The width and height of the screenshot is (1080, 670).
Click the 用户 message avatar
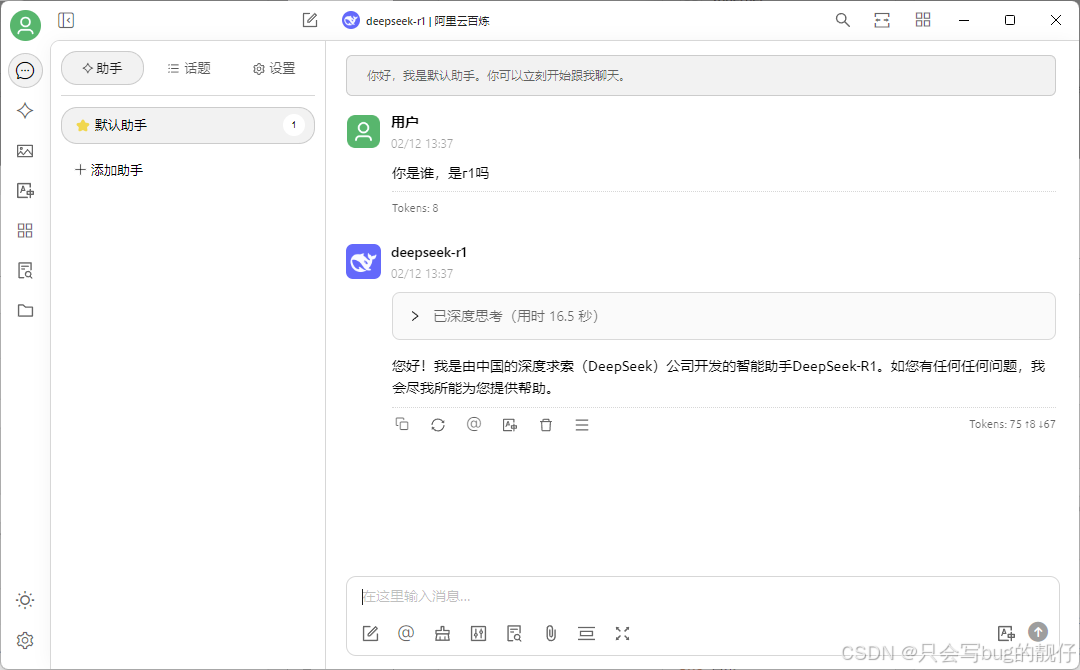tap(363, 132)
